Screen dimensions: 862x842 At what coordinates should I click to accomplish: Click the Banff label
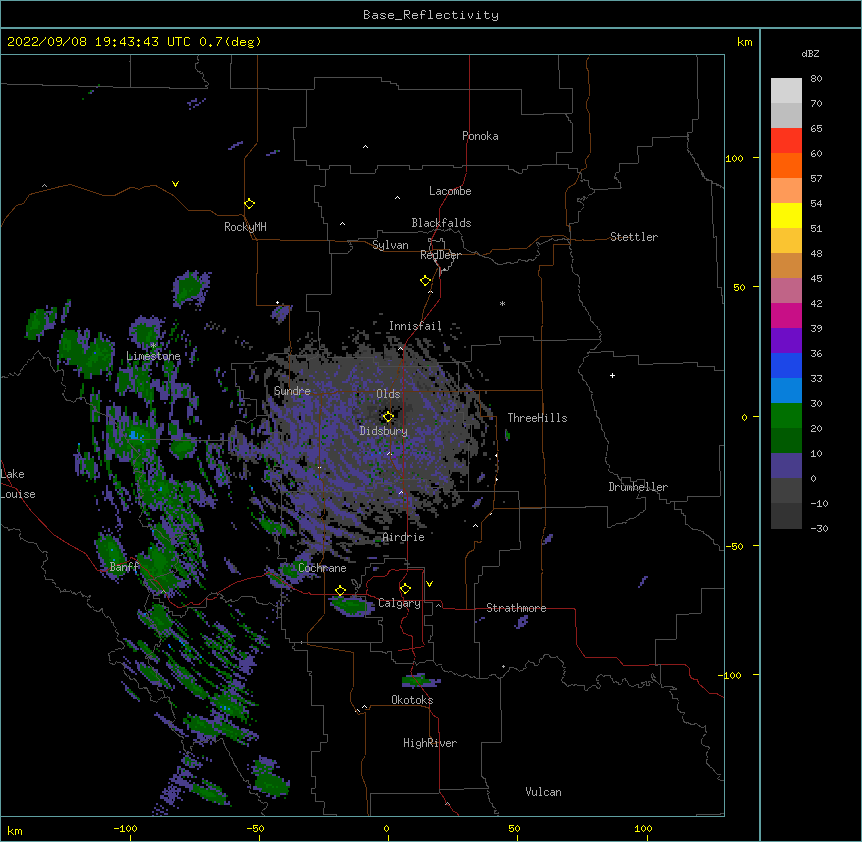click(124, 567)
